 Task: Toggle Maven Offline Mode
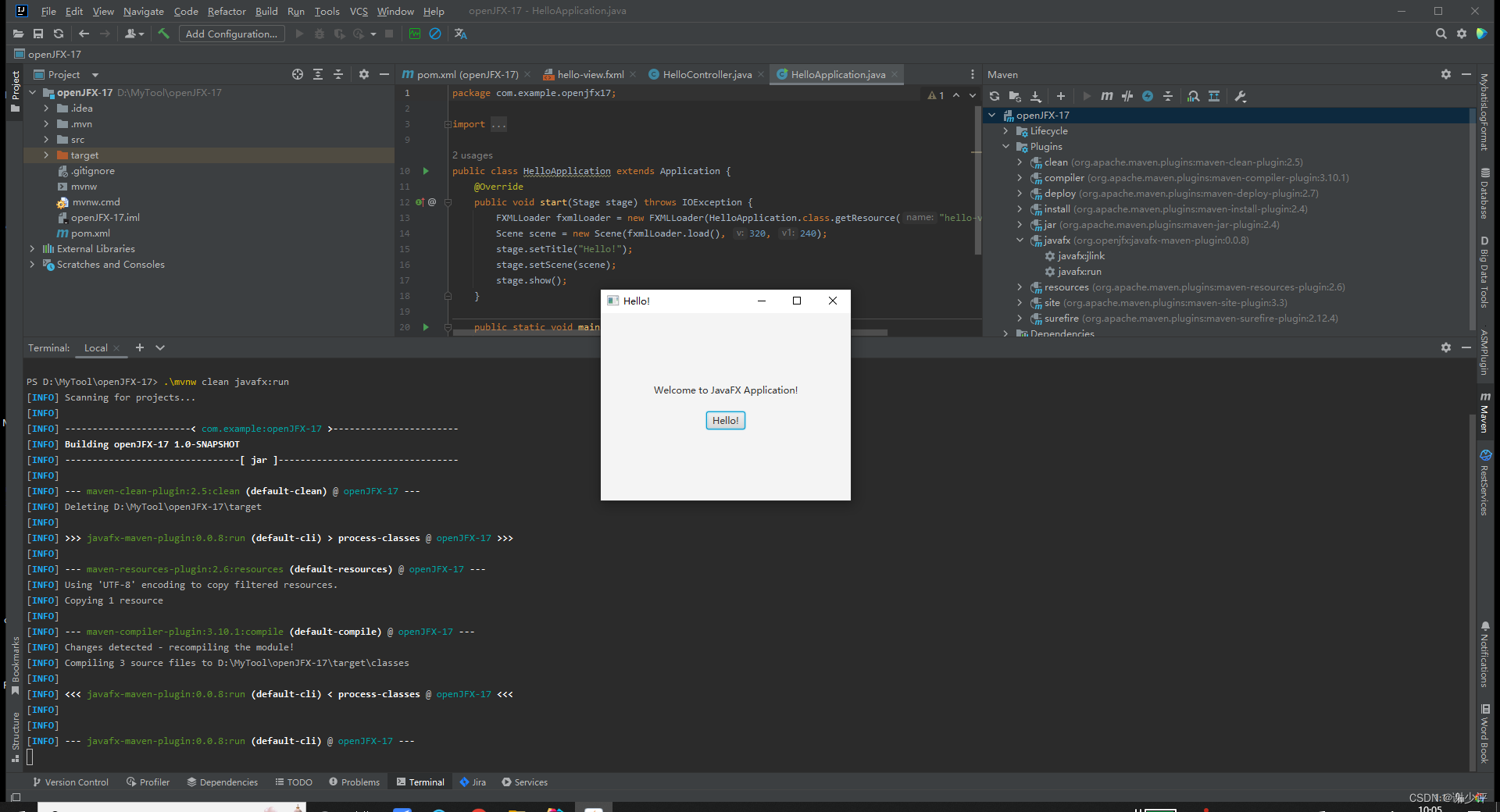point(1127,96)
